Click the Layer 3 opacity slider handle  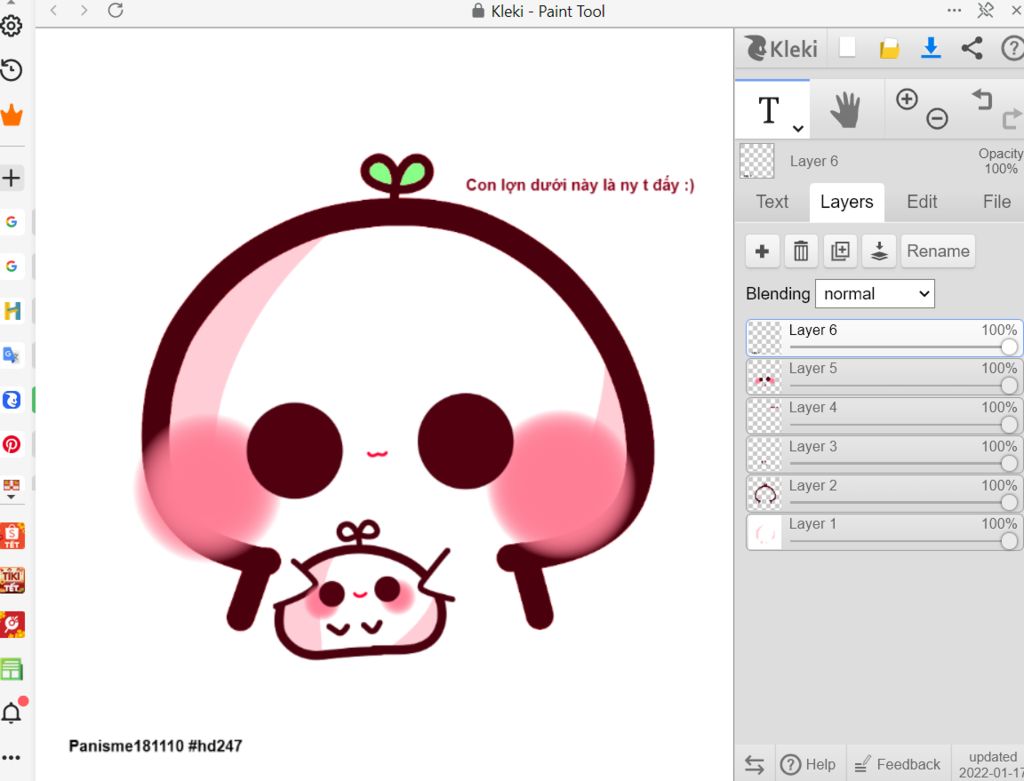(x=1009, y=463)
